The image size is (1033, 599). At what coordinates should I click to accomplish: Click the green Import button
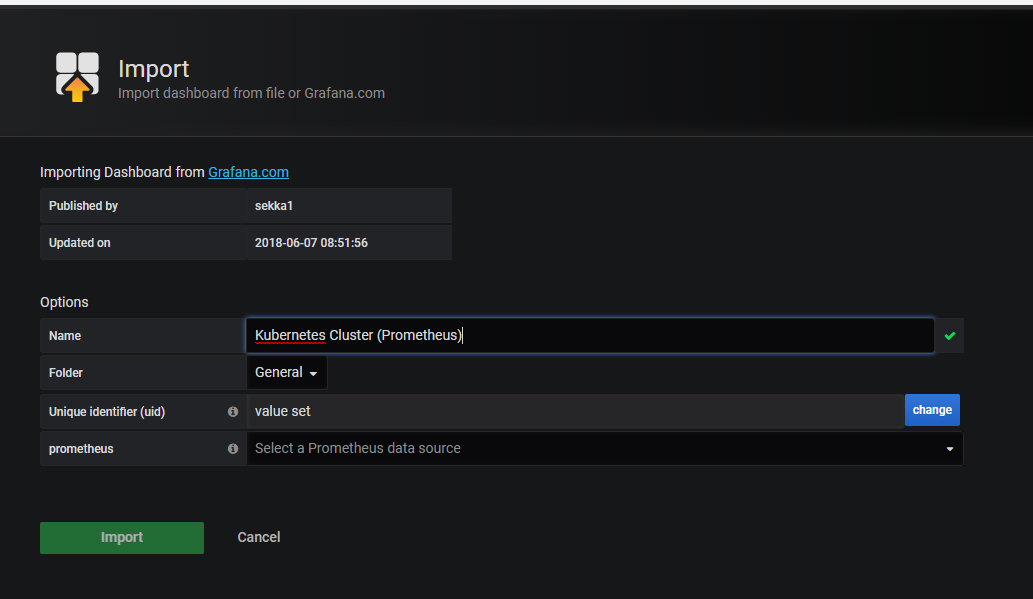(x=122, y=538)
